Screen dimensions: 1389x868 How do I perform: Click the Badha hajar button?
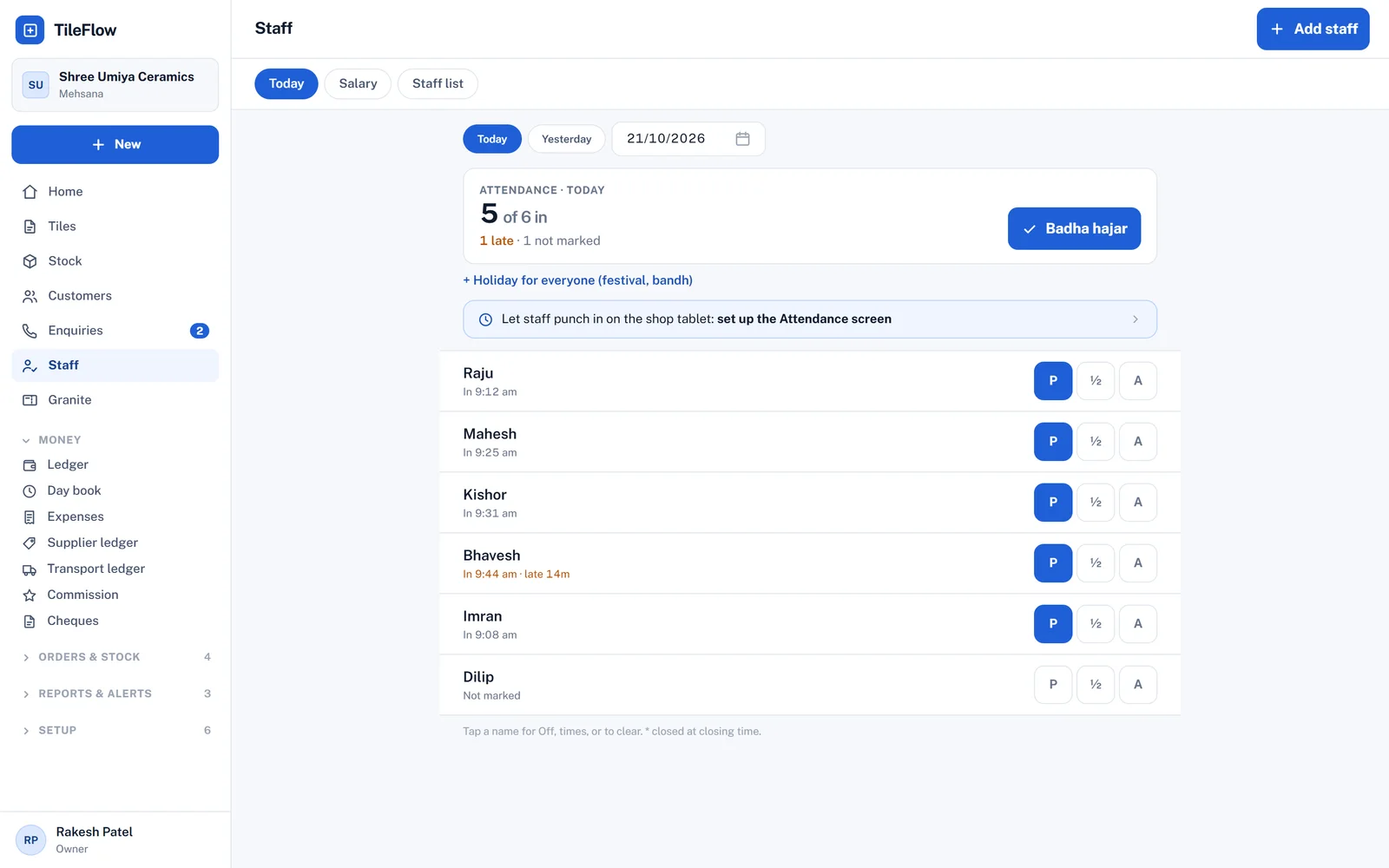click(x=1074, y=229)
